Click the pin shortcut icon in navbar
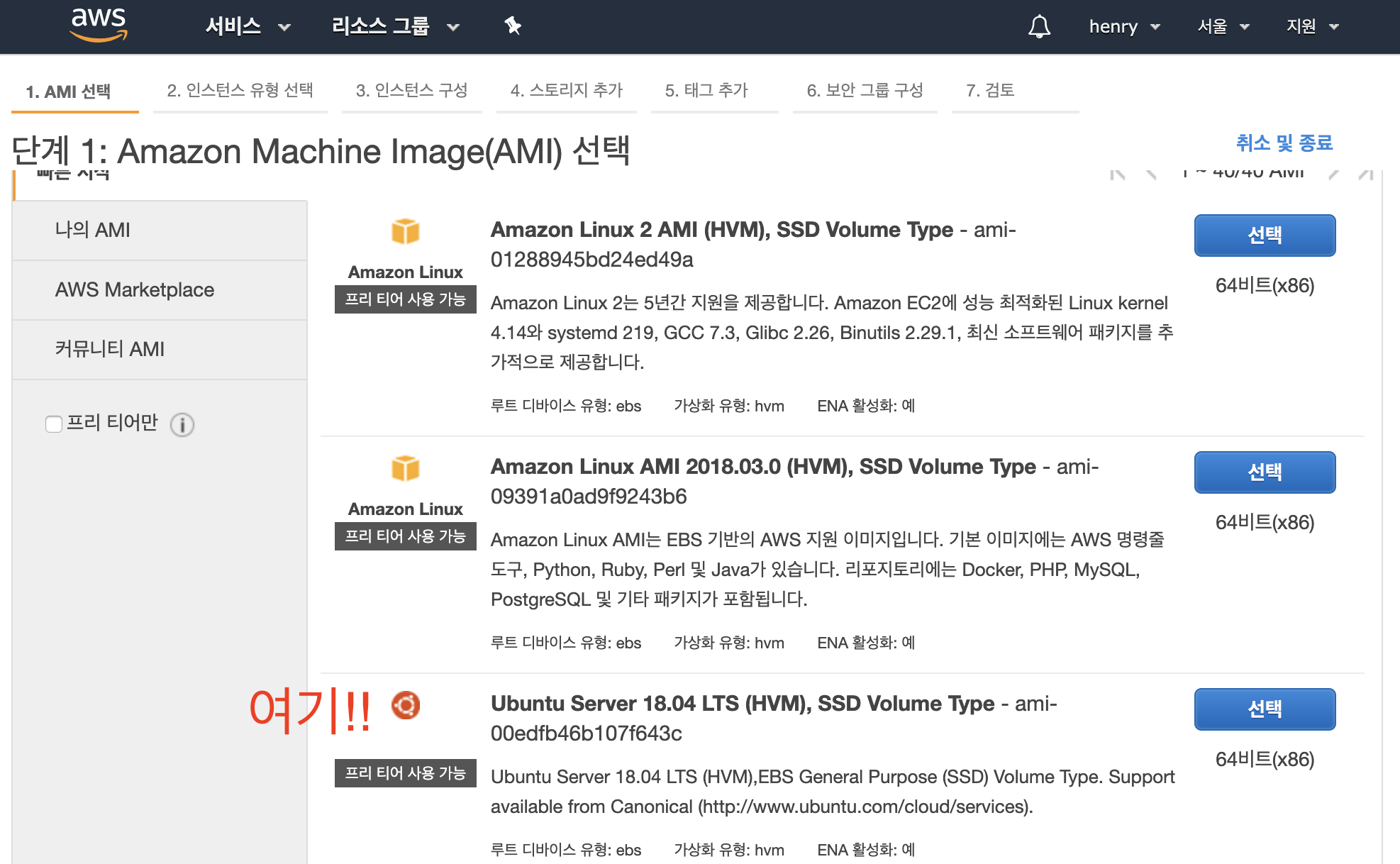Image resolution: width=1400 pixels, height=864 pixels. (x=513, y=26)
